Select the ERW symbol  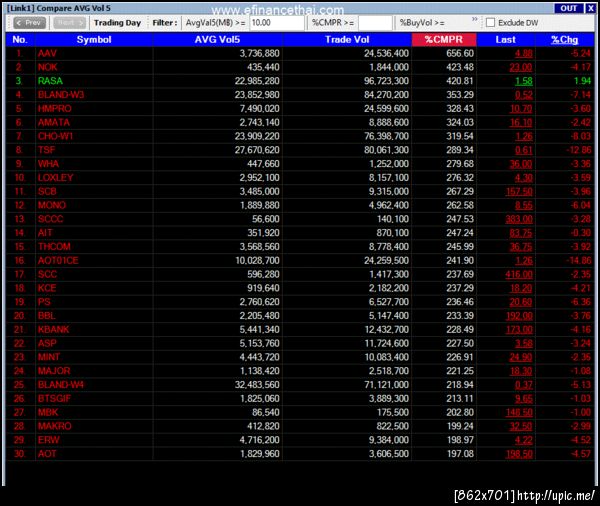pyautogui.click(x=49, y=439)
